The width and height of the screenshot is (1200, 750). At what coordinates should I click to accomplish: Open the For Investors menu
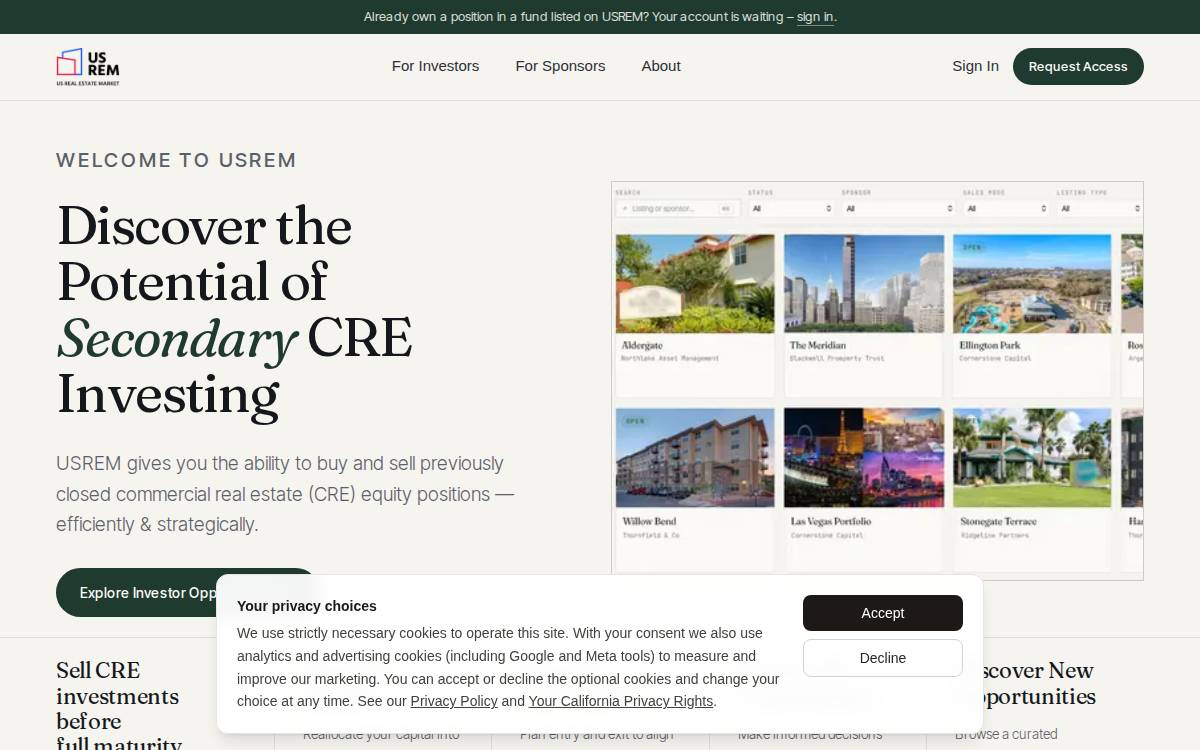coord(435,66)
